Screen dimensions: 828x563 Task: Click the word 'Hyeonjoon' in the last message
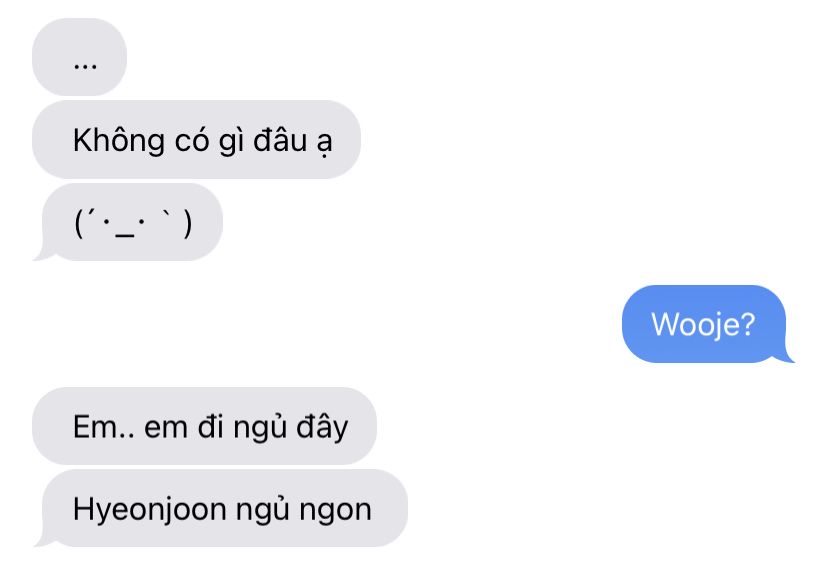tap(150, 511)
